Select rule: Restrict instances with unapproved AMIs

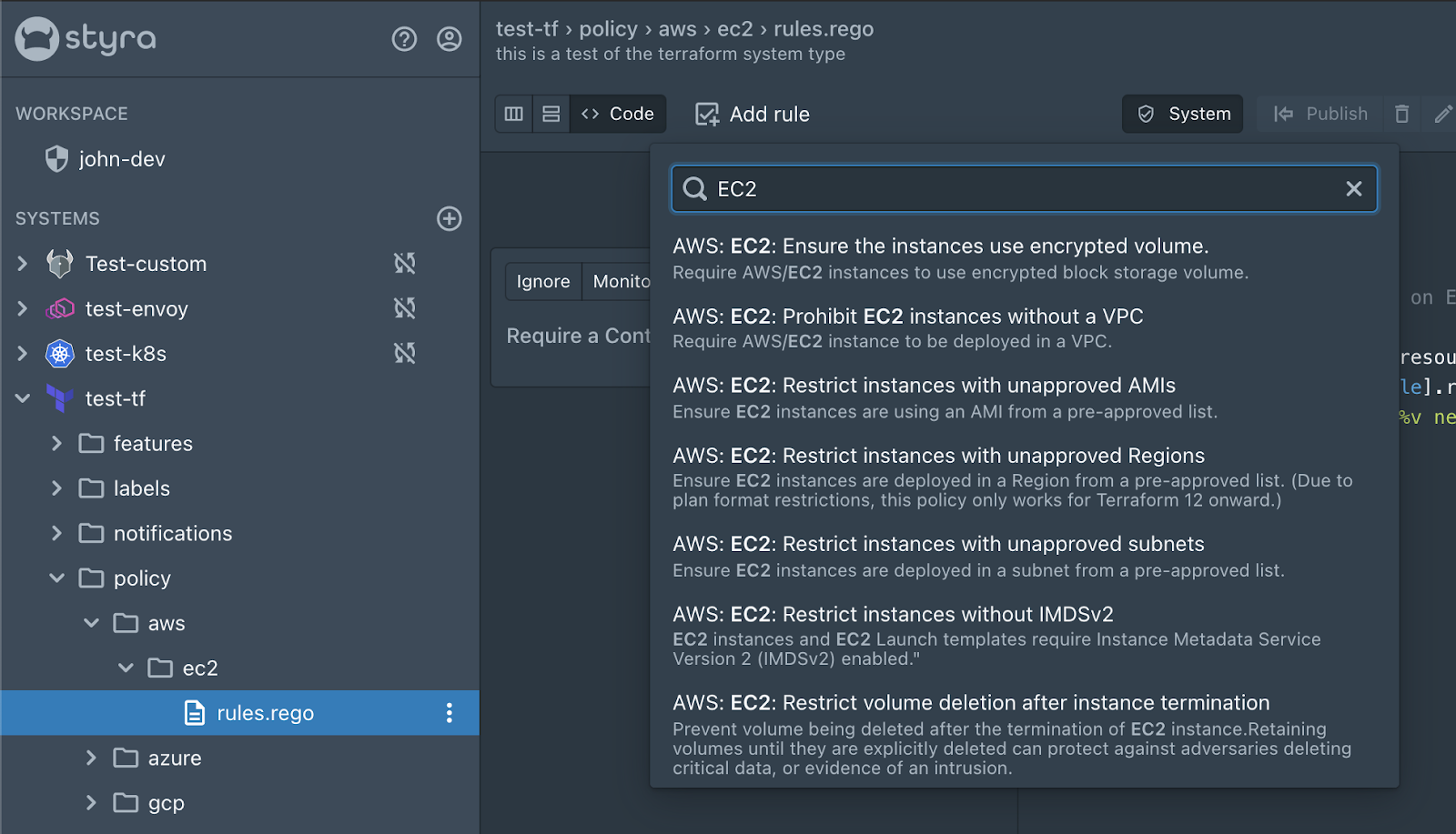(1025, 398)
